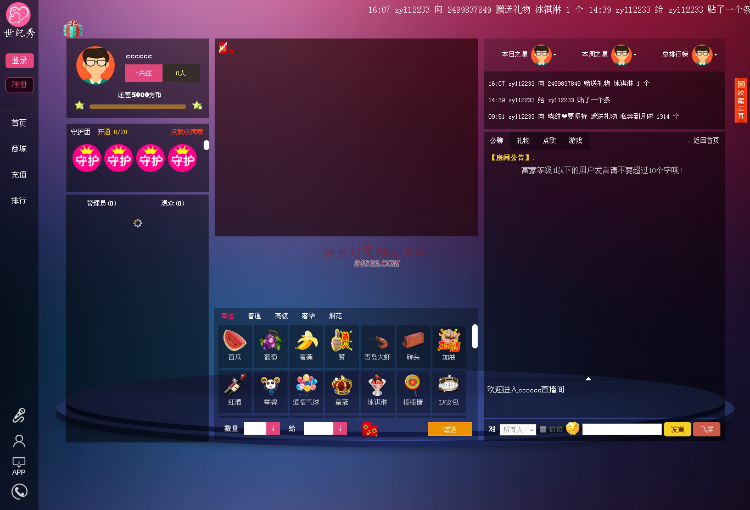The height and width of the screenshot is (510, 750).
Task: Show the administrators list tab
Action: 101,203
